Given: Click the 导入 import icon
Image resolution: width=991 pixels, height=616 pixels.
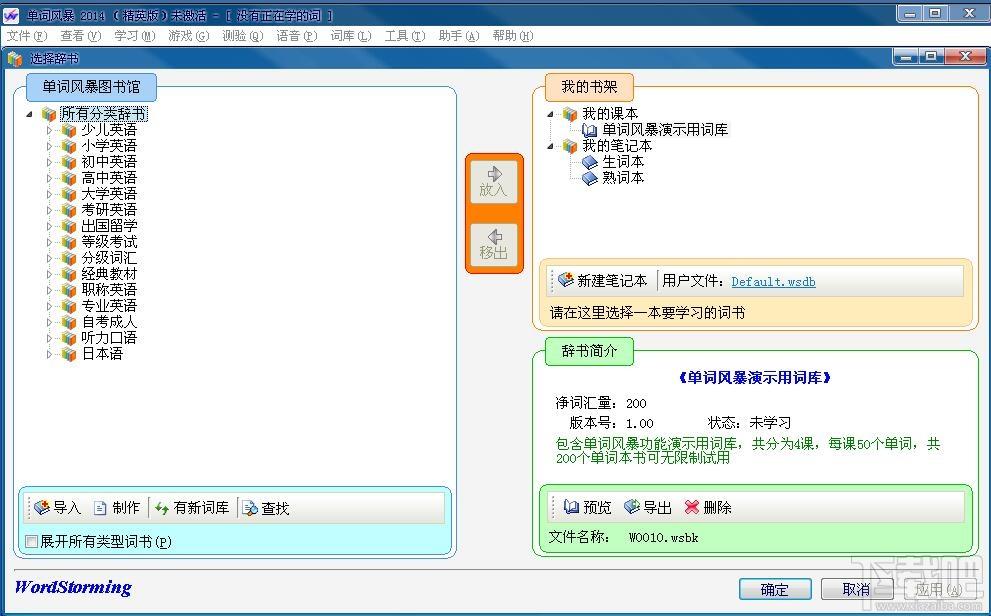Looking at the screenshot, I should point(42,507).
